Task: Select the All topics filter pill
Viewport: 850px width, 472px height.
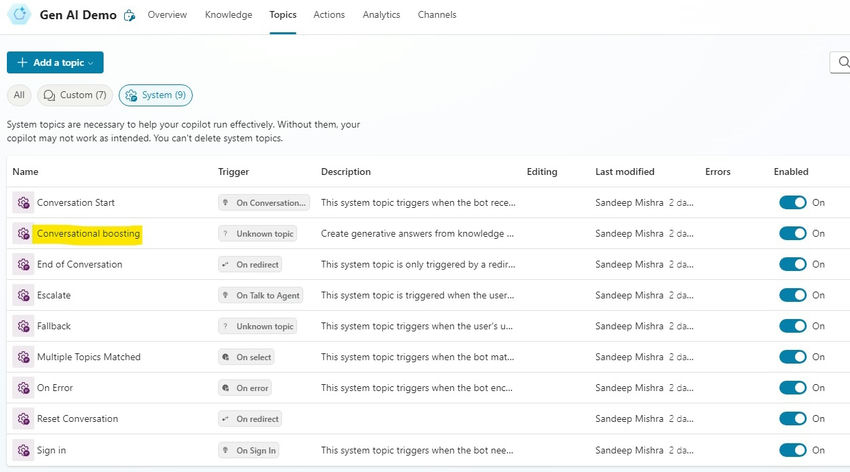Action: (19, 95)
